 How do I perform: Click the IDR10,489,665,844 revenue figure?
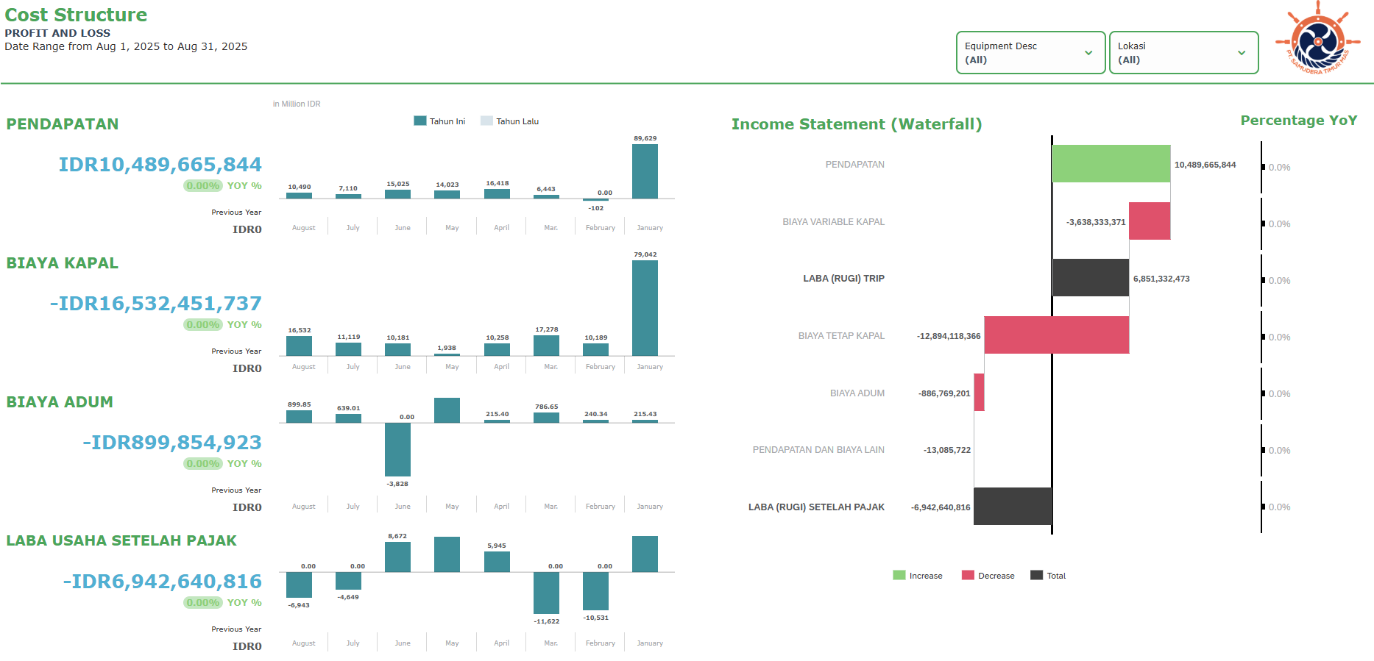pyautogui.click(x=160, y=165)
